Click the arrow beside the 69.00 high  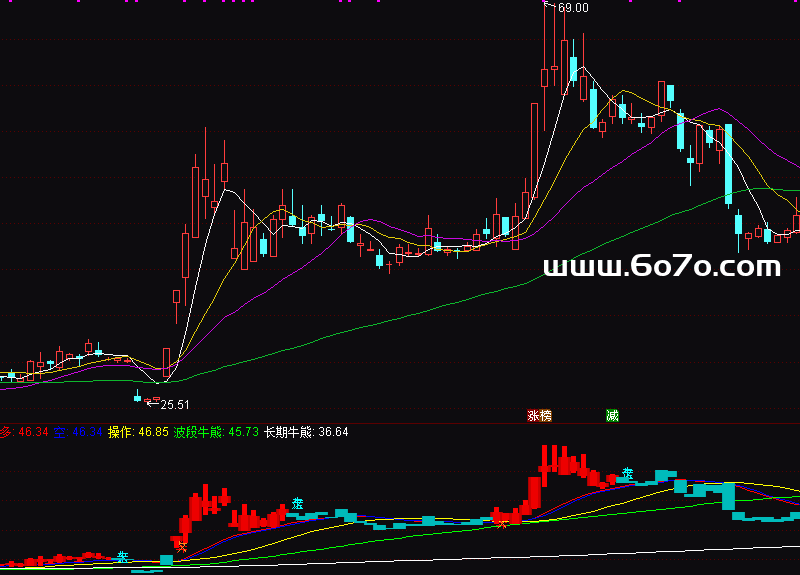[549, 7]
